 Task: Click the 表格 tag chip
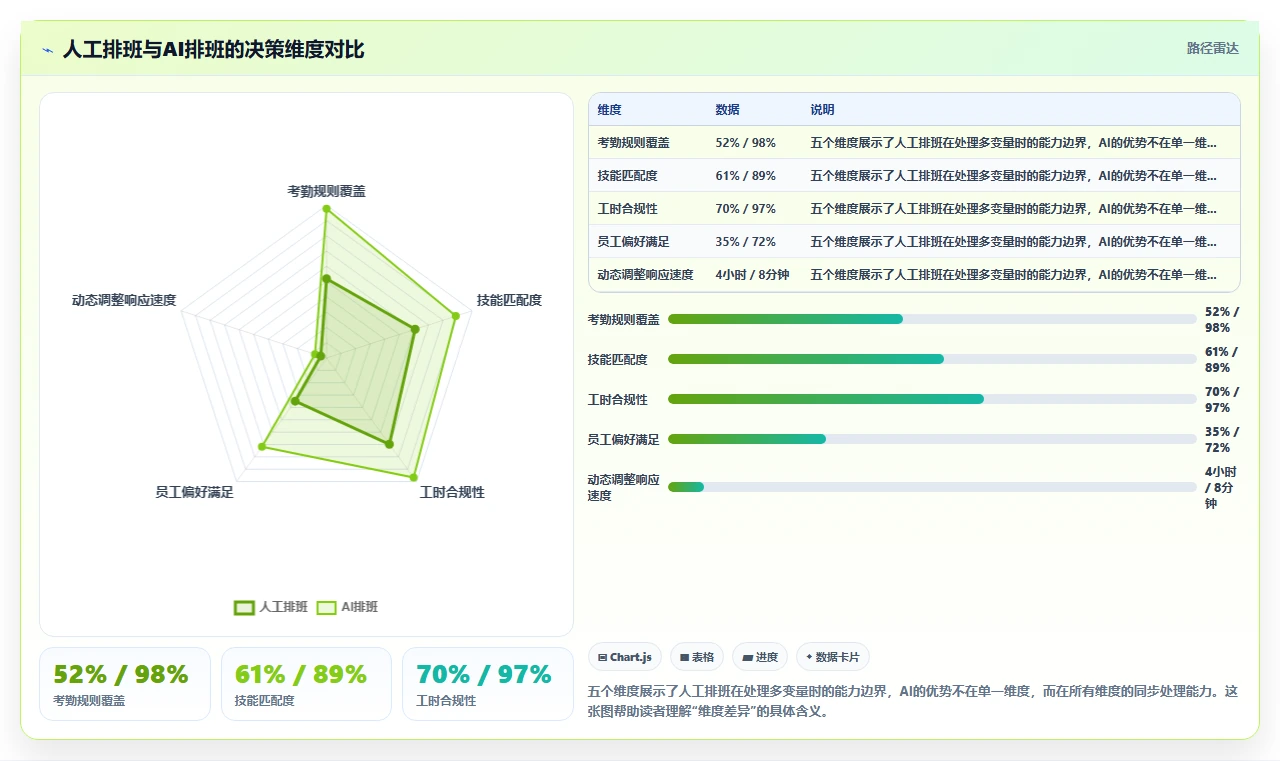pyautogui.click(x=697, y=657)
